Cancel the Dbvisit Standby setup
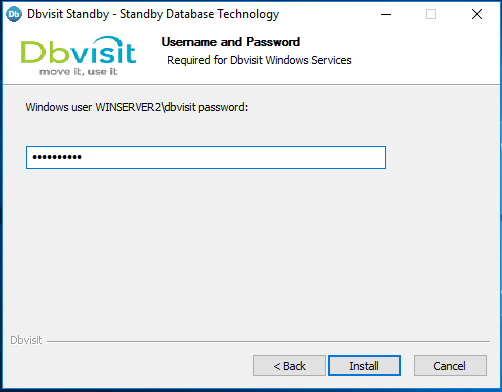502x392 pixels. tap(450, 366)
